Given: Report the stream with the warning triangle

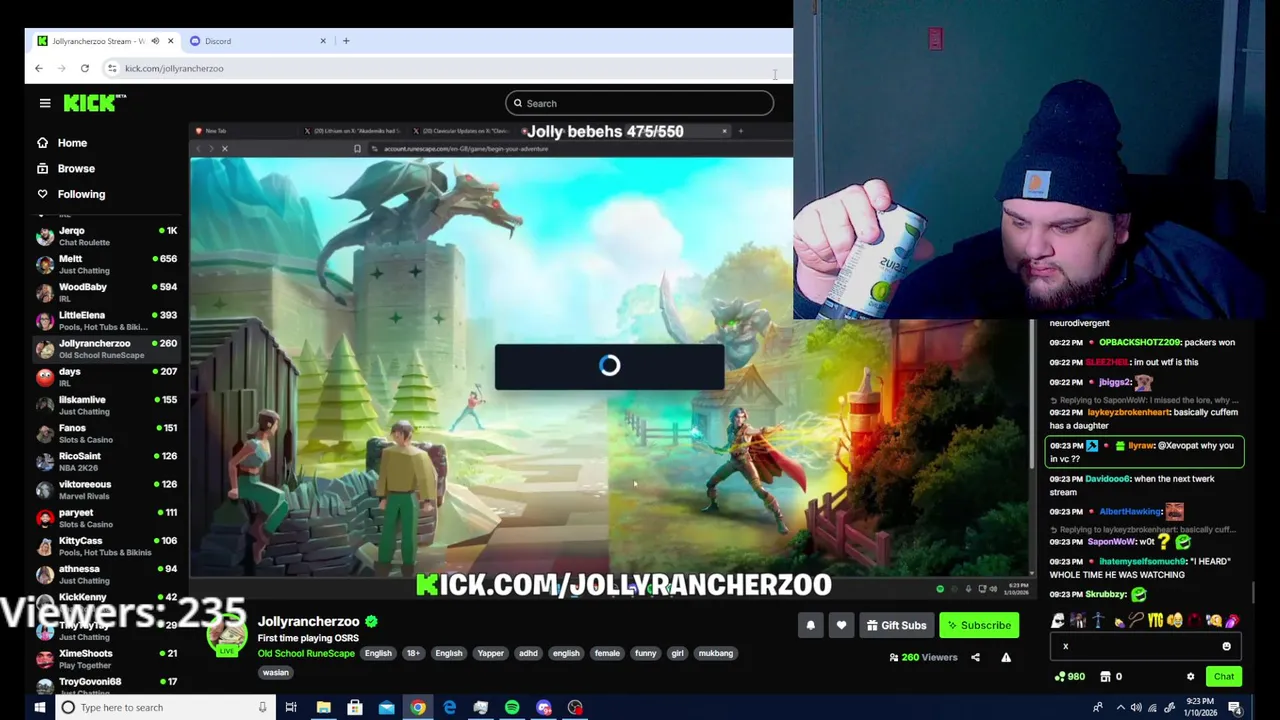Looking at the screenshot, I should tap(1006, 657).
